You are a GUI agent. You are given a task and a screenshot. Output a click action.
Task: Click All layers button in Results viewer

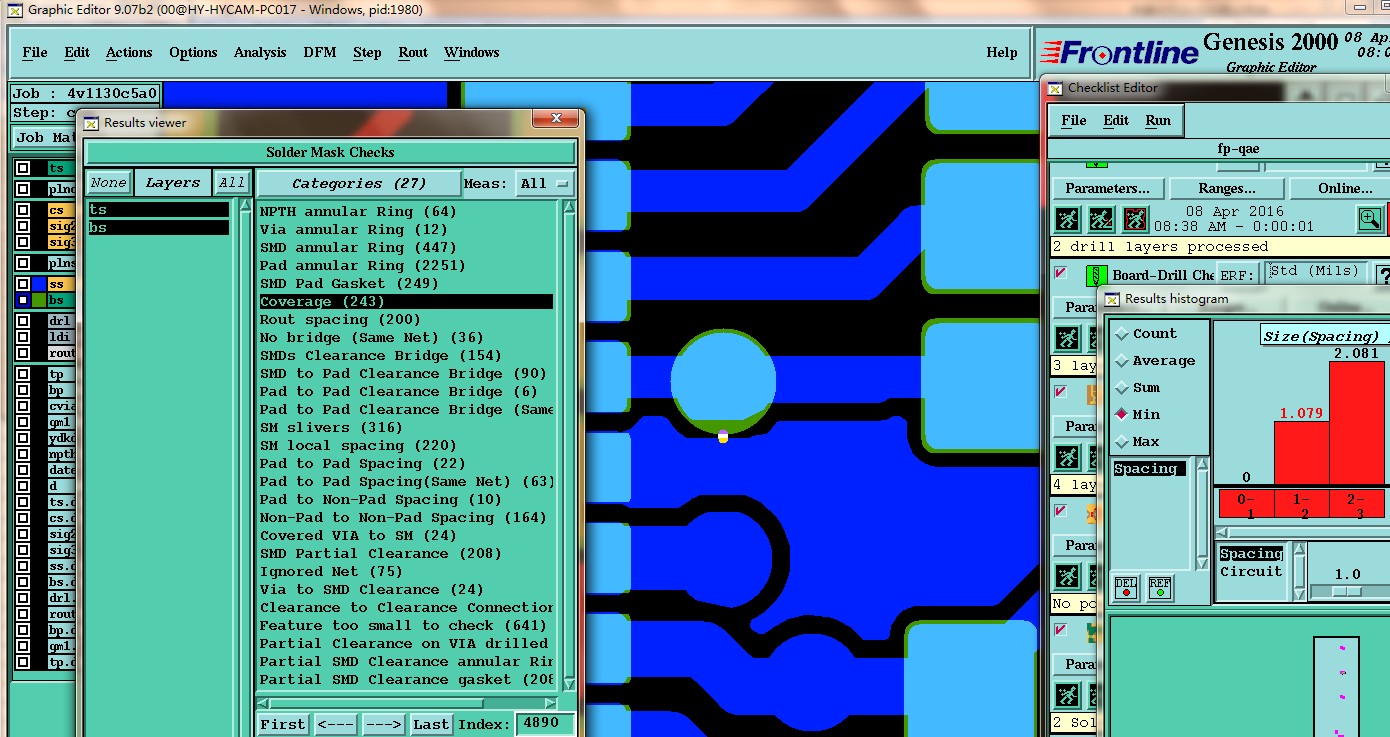[232, 183]
